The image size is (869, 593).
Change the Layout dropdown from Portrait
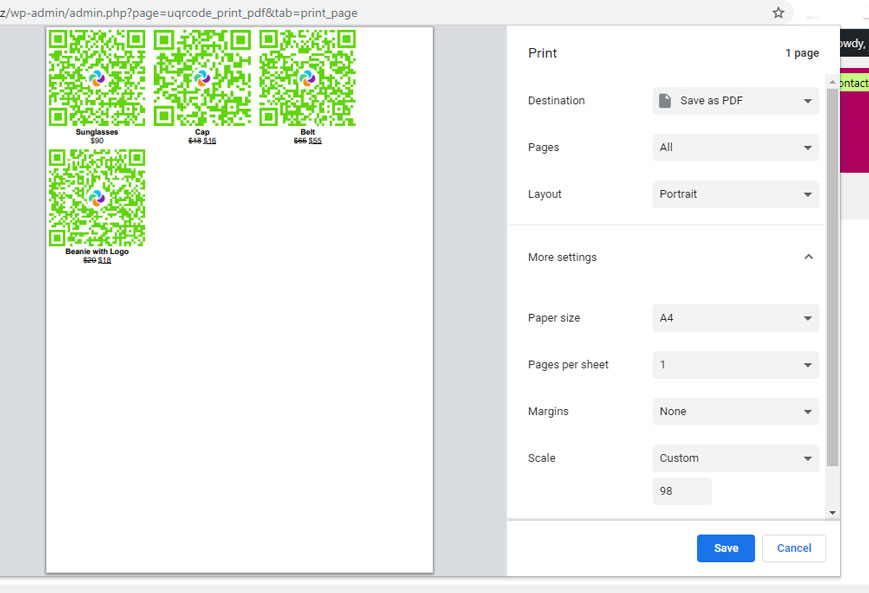tap(735, 194)
